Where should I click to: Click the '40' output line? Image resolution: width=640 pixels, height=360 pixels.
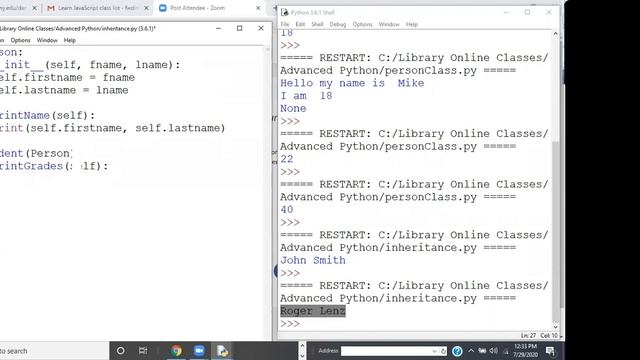point(287,210)
